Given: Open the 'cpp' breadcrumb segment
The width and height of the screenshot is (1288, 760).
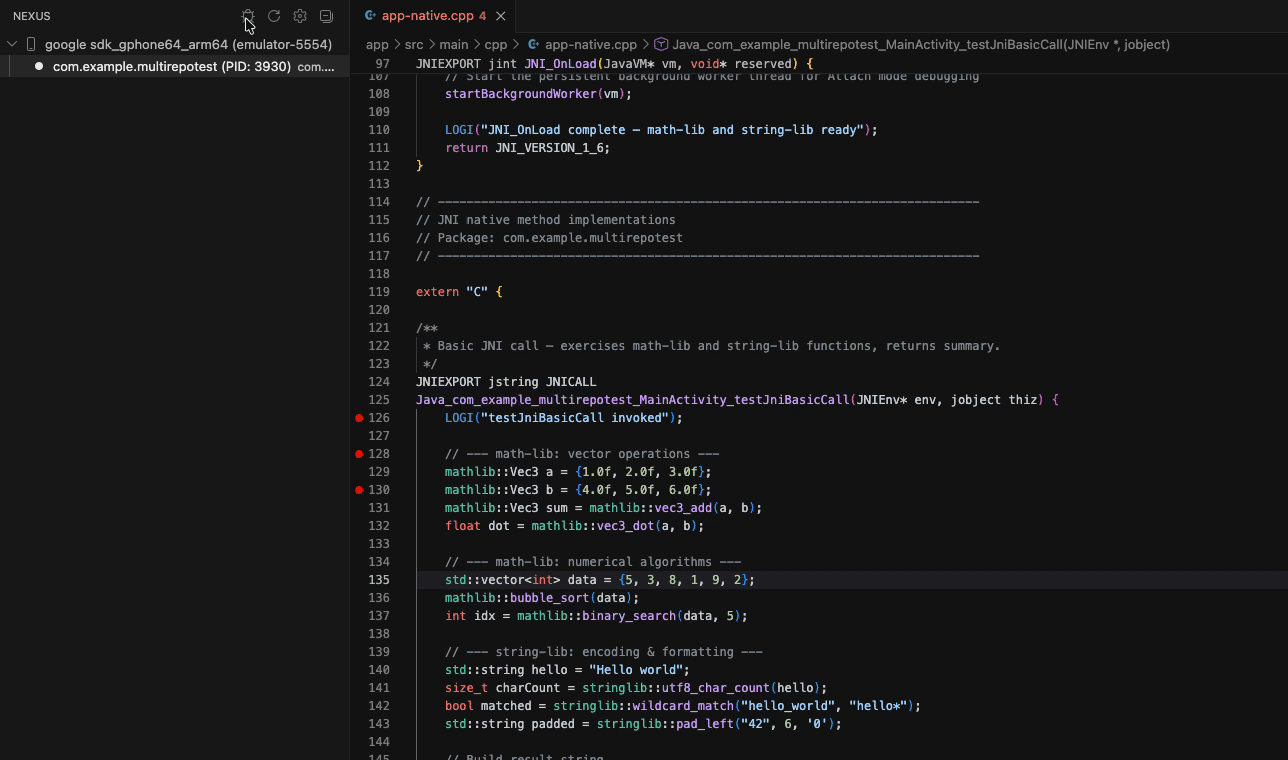Looking at the screenshot, I should tap(496, 45).
